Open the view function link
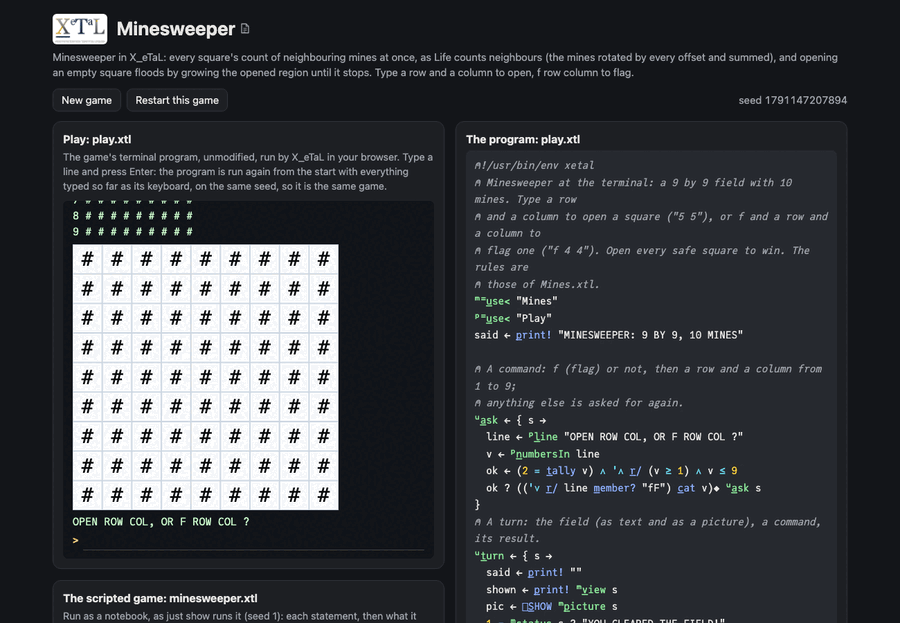Screen dimensions: 900x623 tap(593, 590)
